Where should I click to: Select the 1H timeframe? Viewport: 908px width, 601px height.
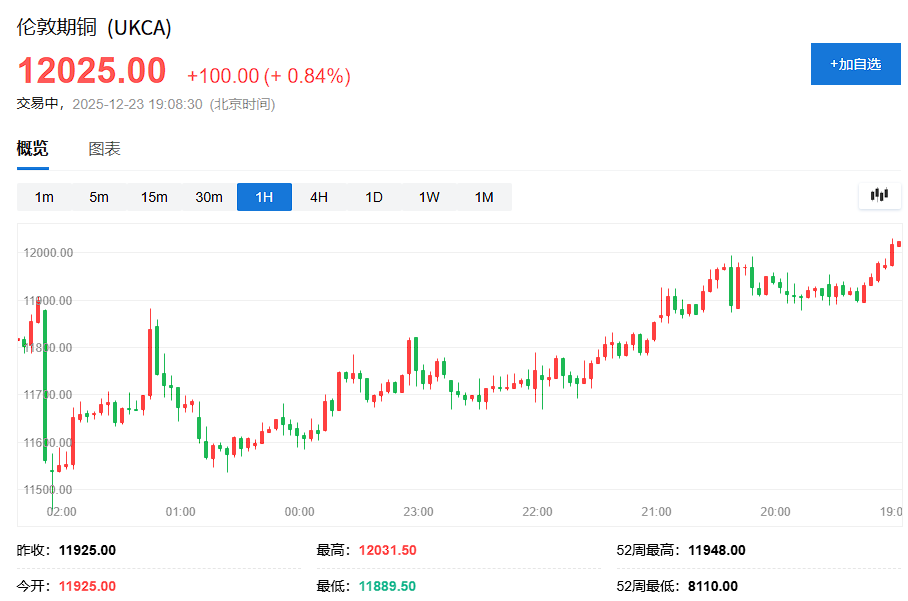[x=263, y=197]
